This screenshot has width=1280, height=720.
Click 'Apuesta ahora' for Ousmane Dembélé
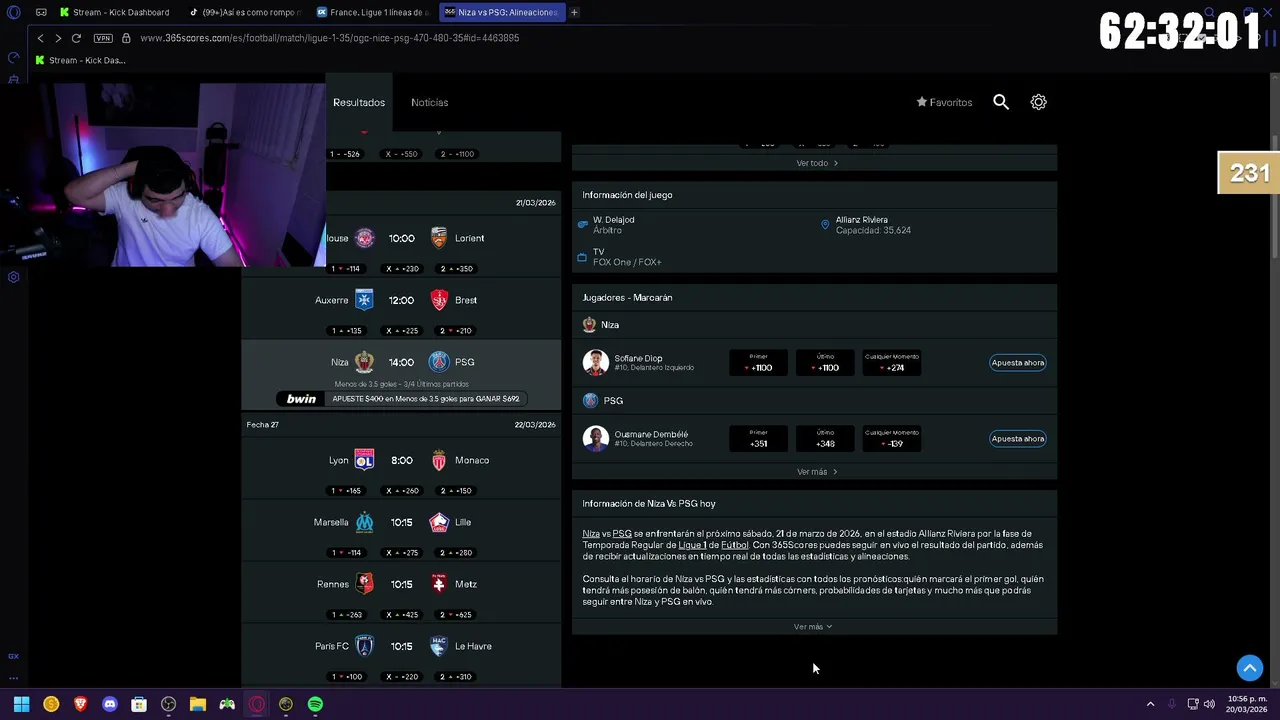pos(1018,439)
